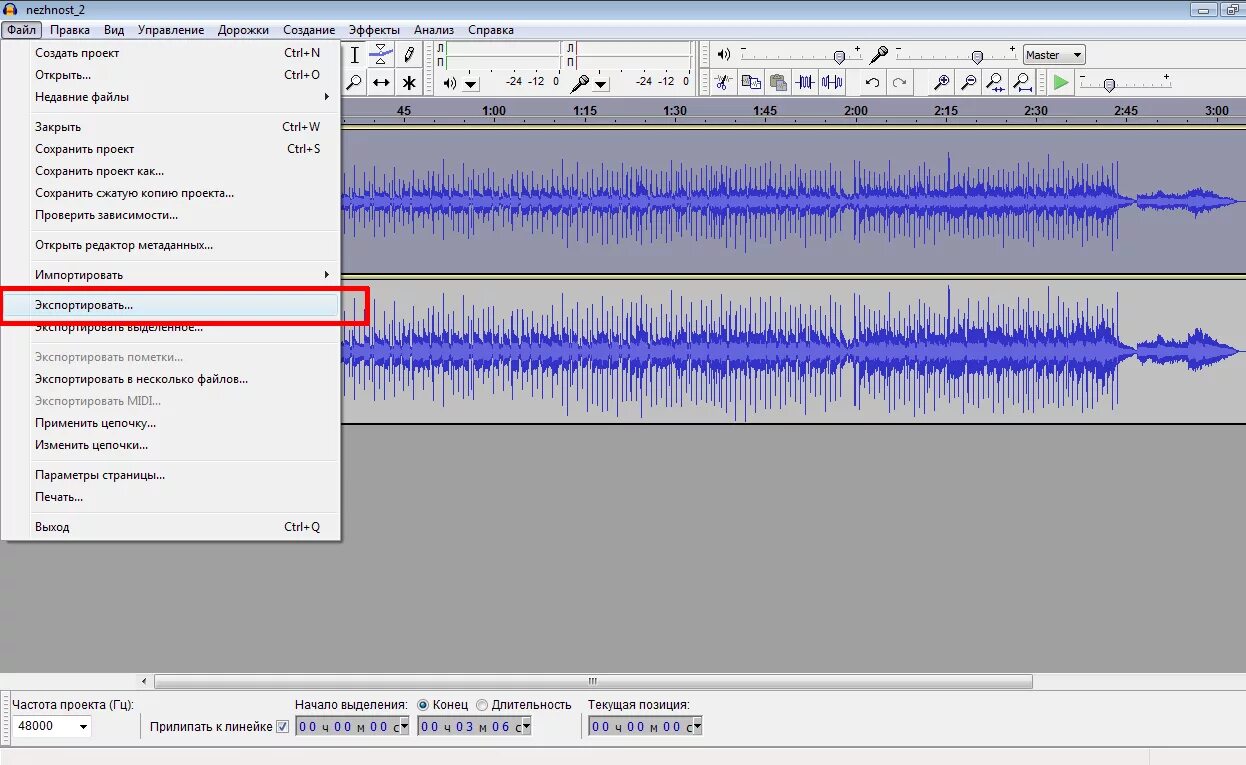Choose Сохранить проект как... entry
1246x765 pixels.
[171, 171]
